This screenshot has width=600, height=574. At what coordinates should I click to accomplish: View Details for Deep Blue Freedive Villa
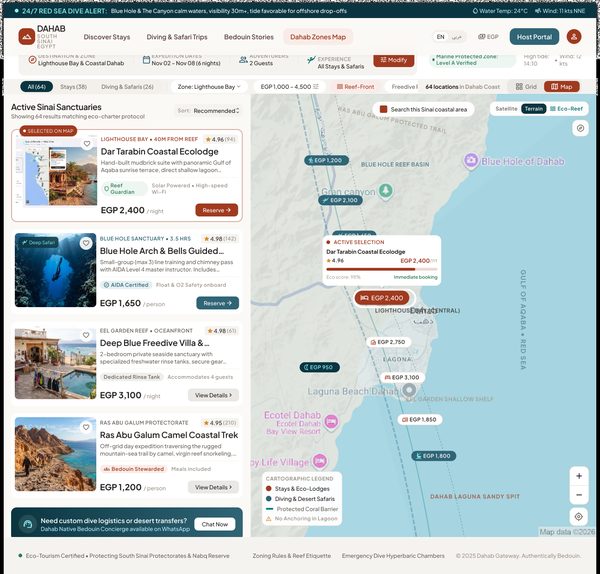pyautogui.click(x=213, y=395)
